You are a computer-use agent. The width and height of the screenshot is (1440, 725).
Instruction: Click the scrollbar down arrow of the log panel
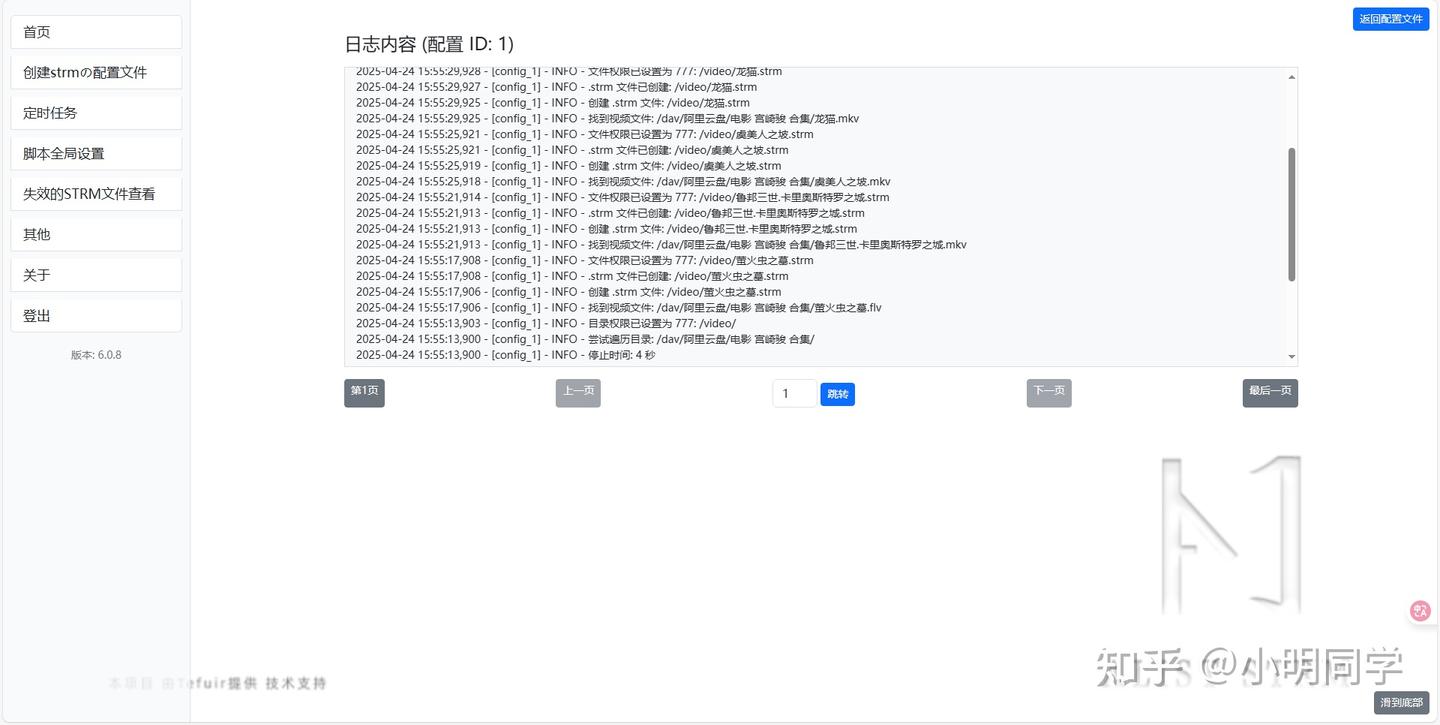[1290, 356]
